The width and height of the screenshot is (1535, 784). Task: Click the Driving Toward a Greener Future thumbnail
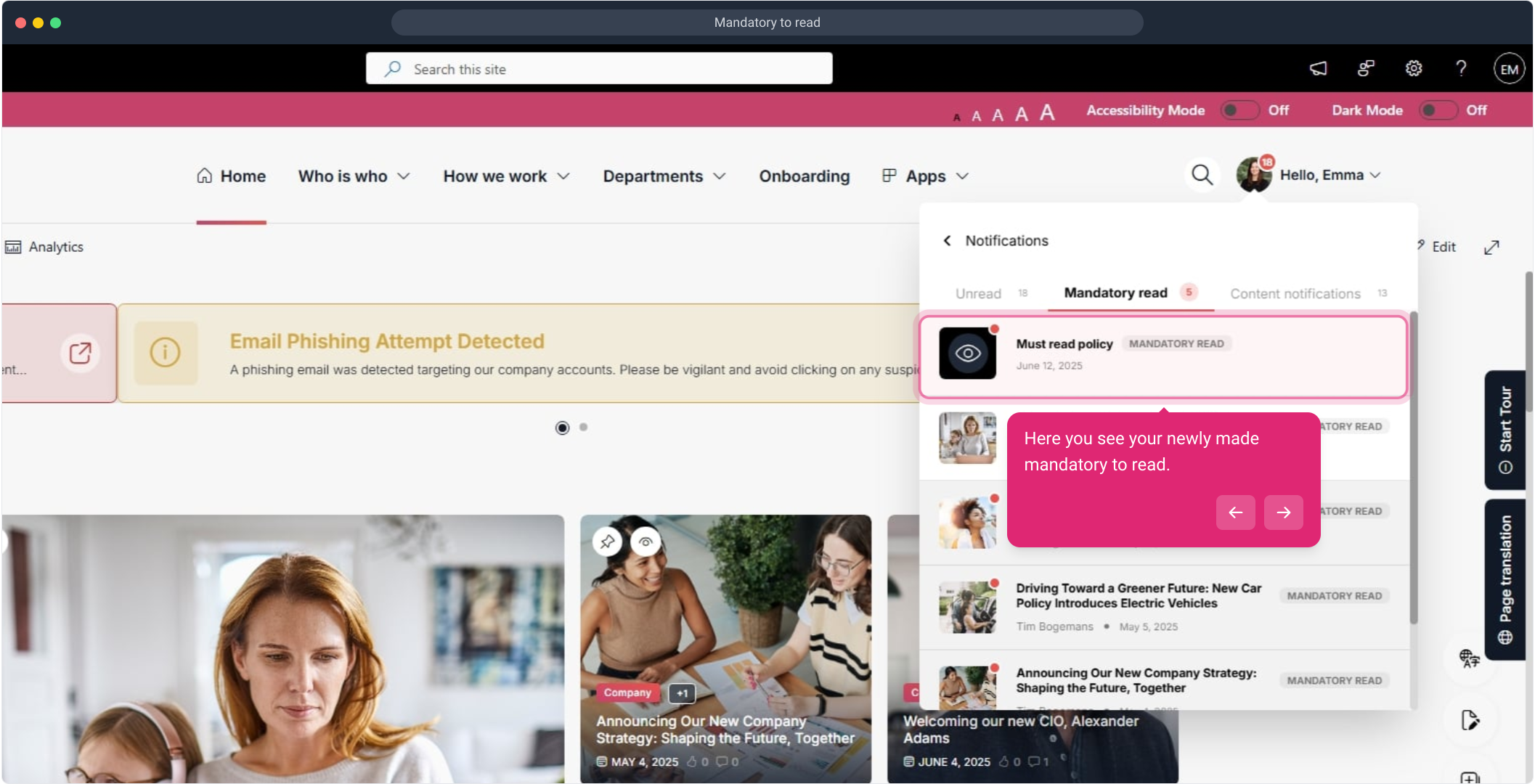tap(968, 607)
